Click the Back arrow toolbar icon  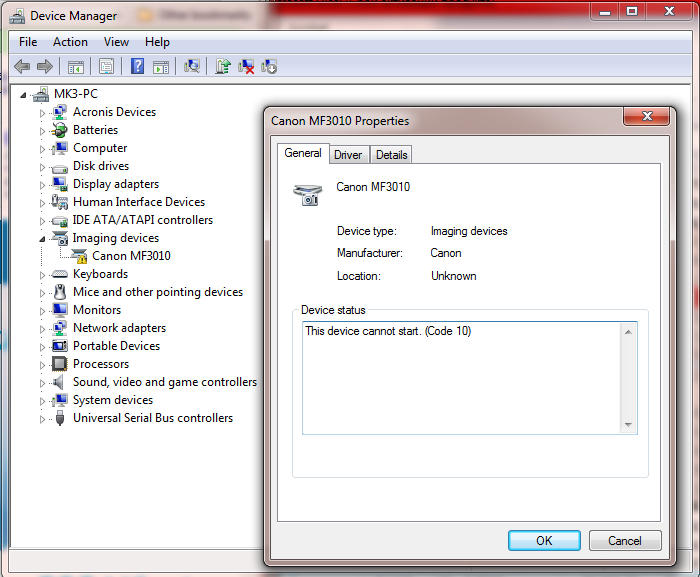(22, 67)
